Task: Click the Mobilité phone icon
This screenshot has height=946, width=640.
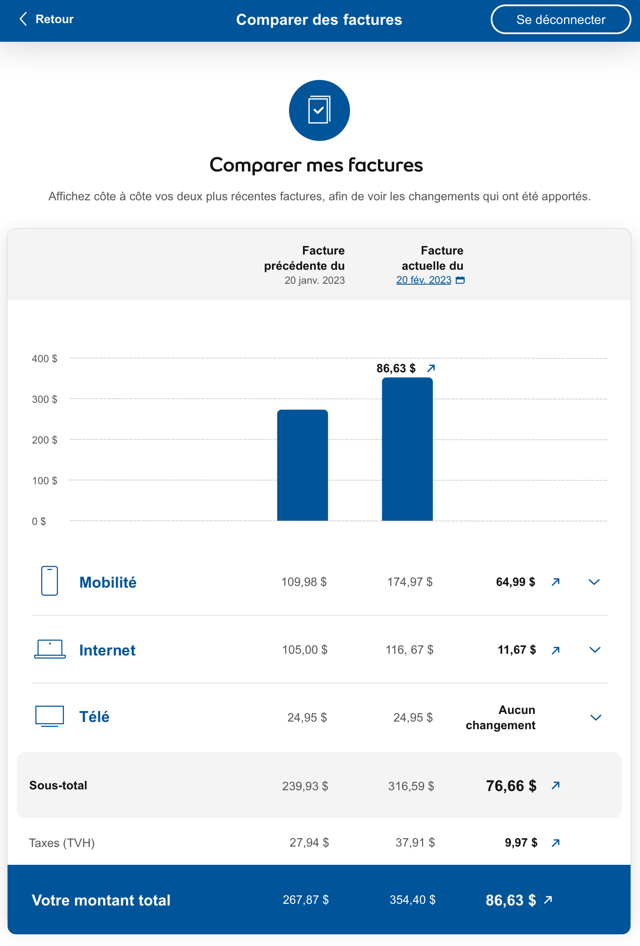Action: click(49, 581)
